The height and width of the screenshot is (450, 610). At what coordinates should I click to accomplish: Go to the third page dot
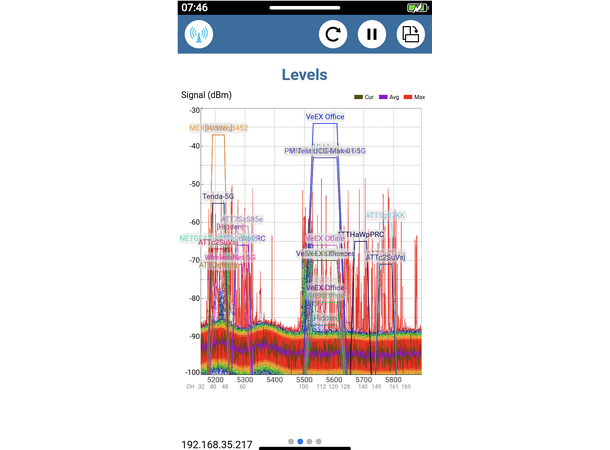309,441
